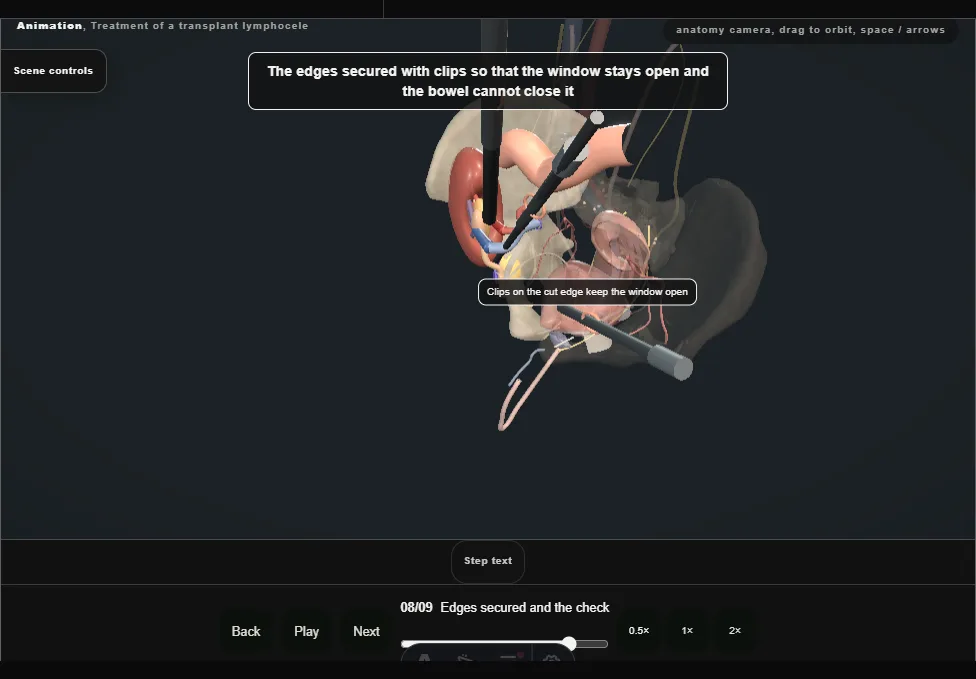Click the 'Clips on the cut edge' annotation label
Screen dimensions: 976x679
coord(587,292)
